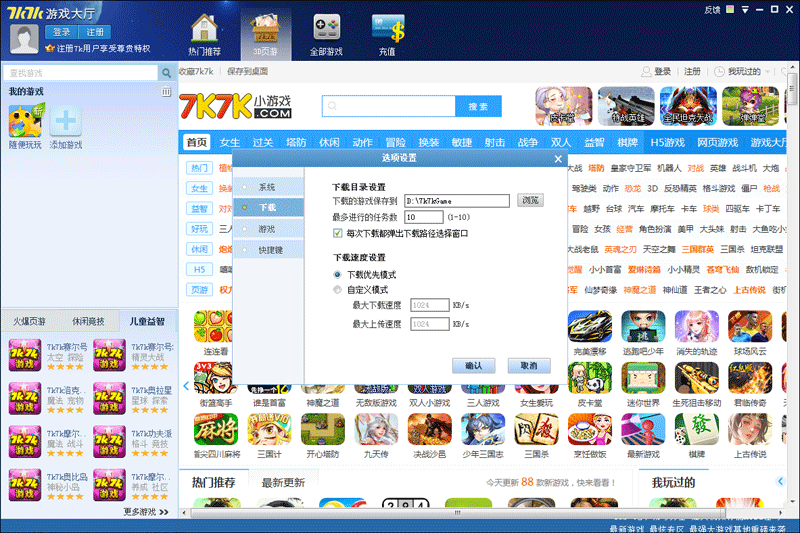The image size is (800, 533).
Task: Launch the 随便玩玩 game icon
Action: pyautogui.click(x=25, y=120)
